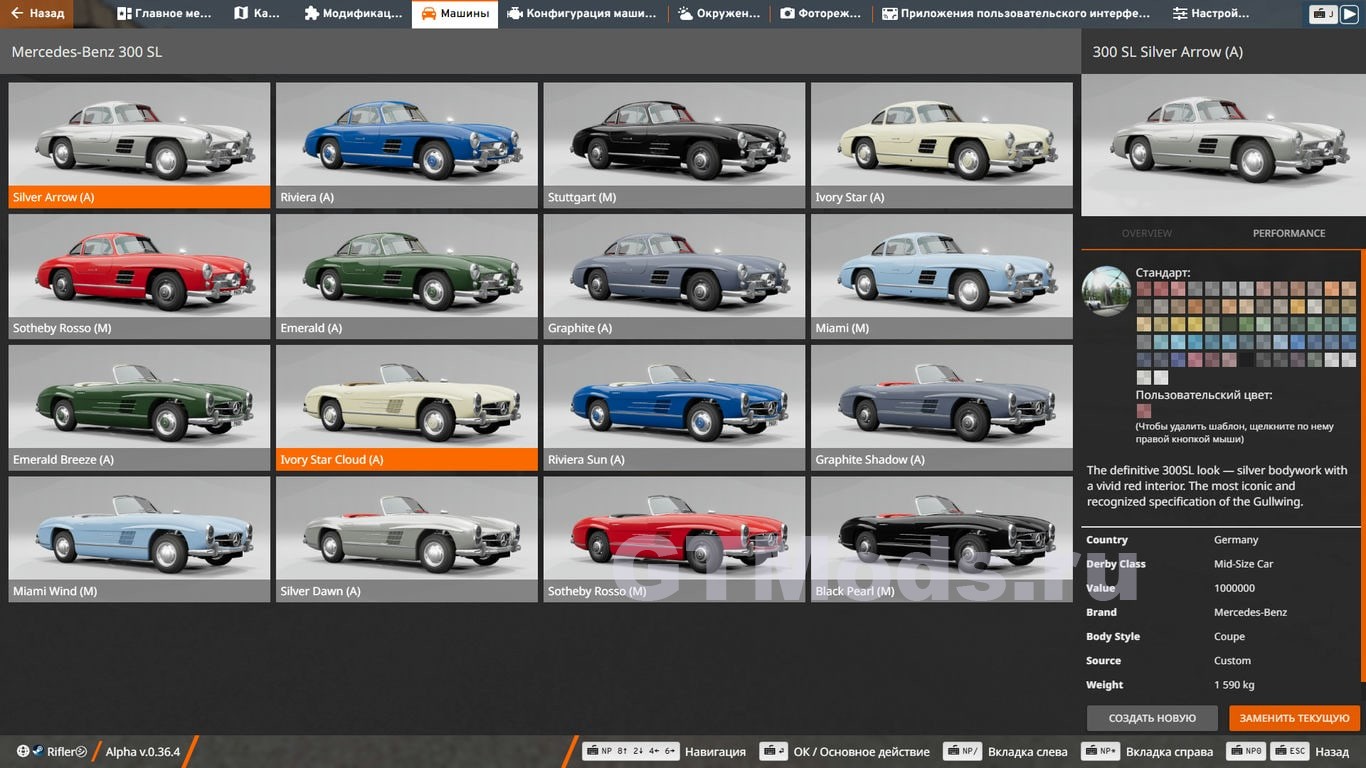Open the Окружение weather tab
The width and height of the screenshot is (1366, 768).
(x=719, y=14)
